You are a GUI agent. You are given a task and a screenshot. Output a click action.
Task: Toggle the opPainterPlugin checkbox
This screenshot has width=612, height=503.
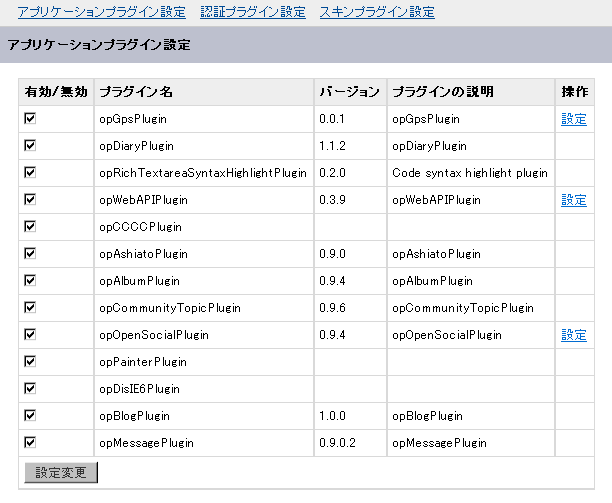pos(30,361)
